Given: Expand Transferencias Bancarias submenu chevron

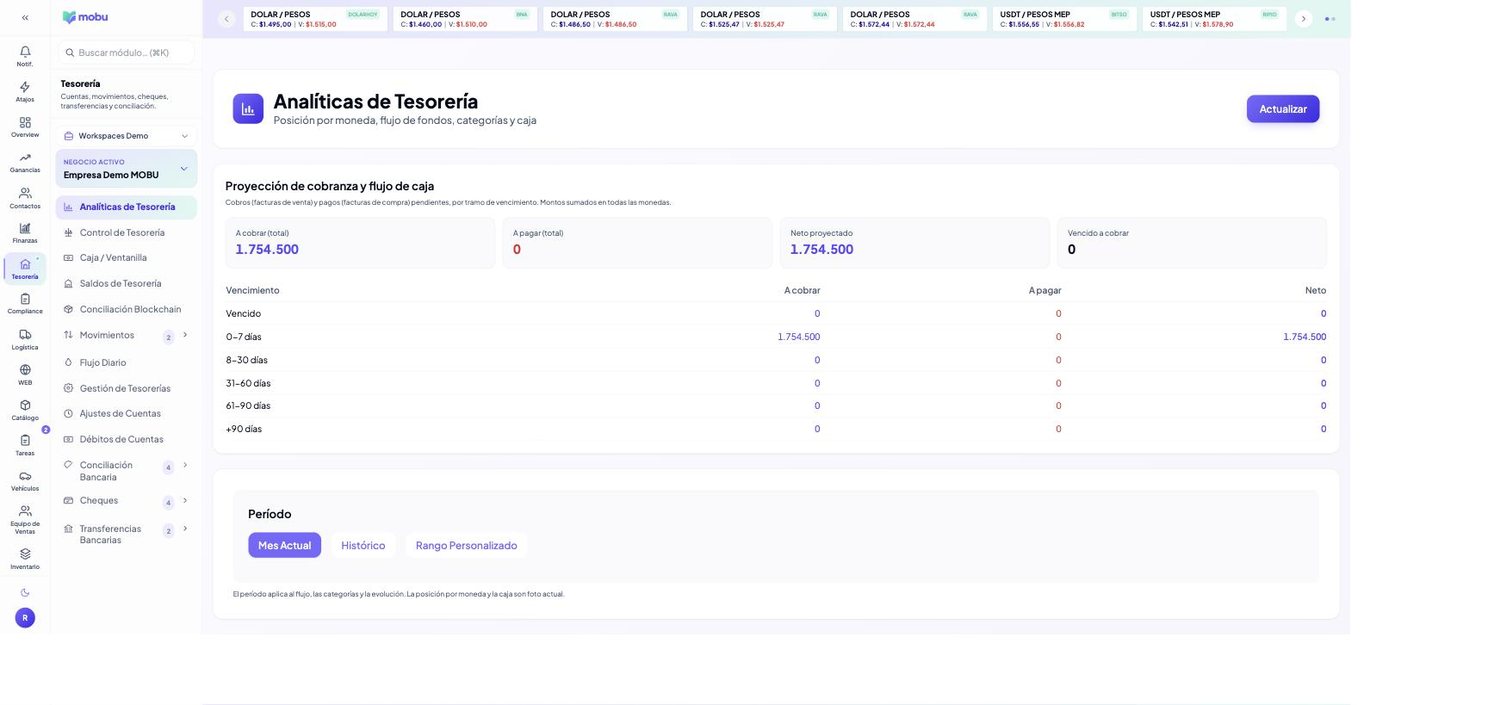Looking at the screenshot, I should [x=185, y=528].
